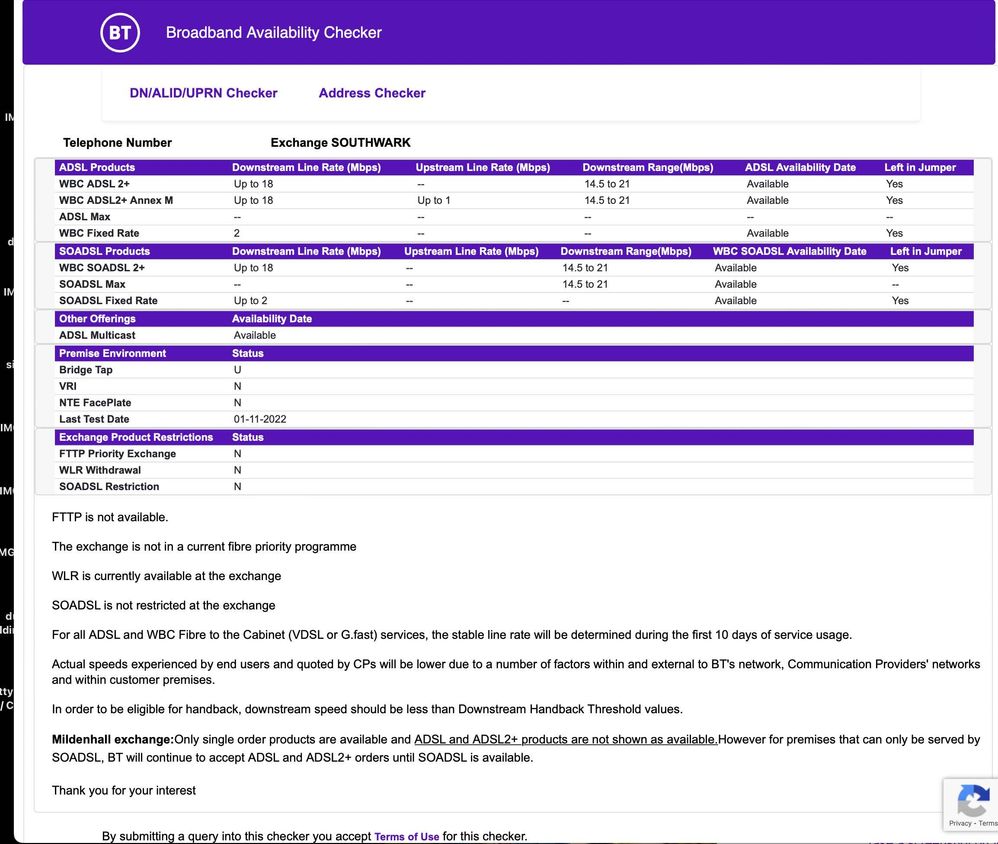The image size is (998, 844).
Task: Open the Address Checker tab
Action: [x=372, y=93]
